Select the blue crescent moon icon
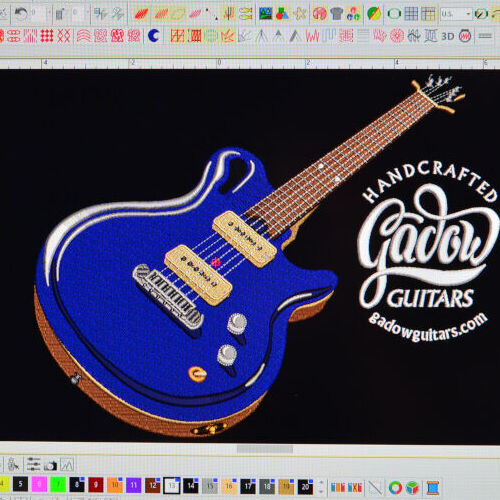This screenshot has width=500, height=500. (153, 36)
